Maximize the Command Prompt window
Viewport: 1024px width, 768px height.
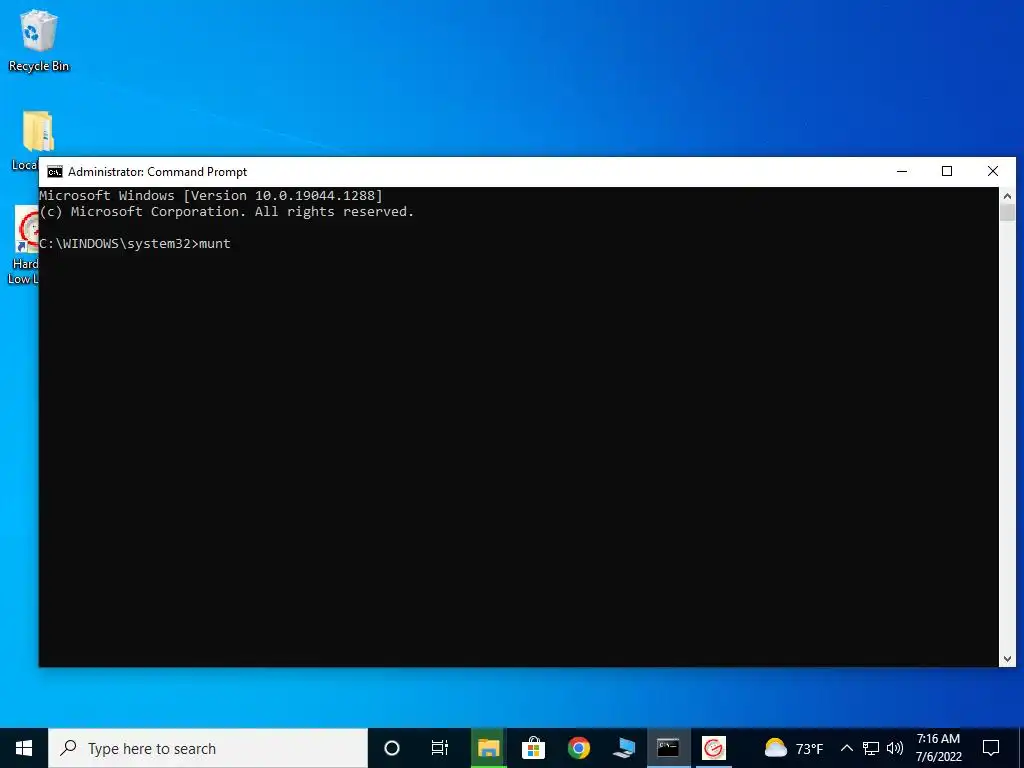[947, 171]
